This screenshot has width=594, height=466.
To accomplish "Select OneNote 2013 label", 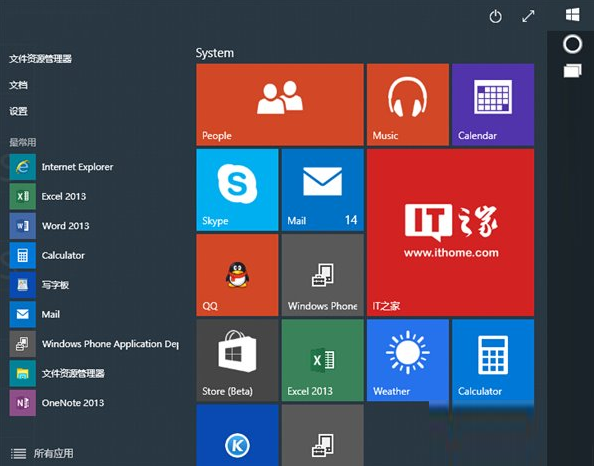I will point(73,403).
